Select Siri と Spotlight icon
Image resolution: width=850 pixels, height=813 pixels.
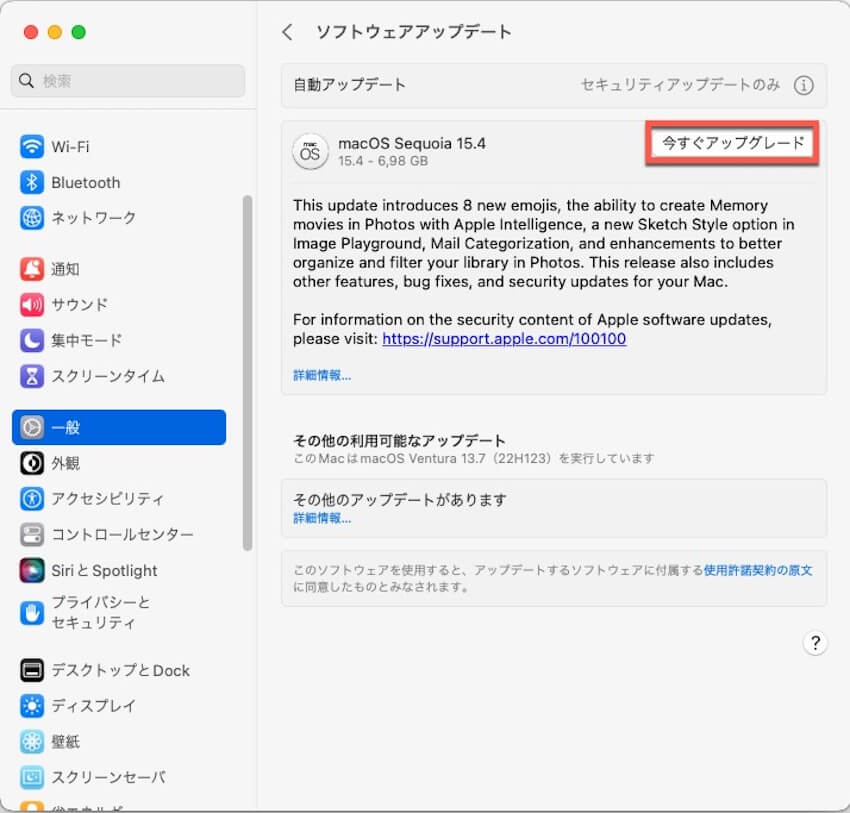(x=31, y=570)
